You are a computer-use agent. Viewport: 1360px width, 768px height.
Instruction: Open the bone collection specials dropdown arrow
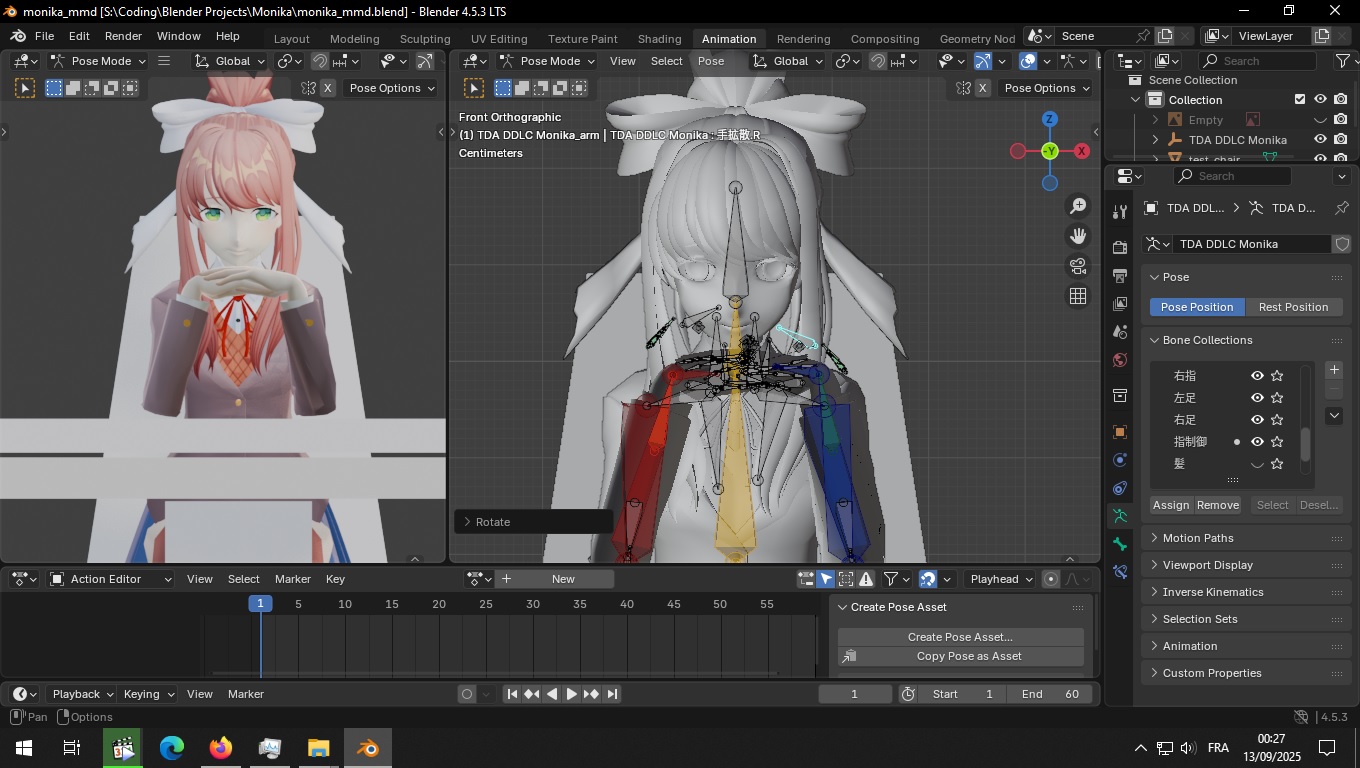coord(1334,416)
